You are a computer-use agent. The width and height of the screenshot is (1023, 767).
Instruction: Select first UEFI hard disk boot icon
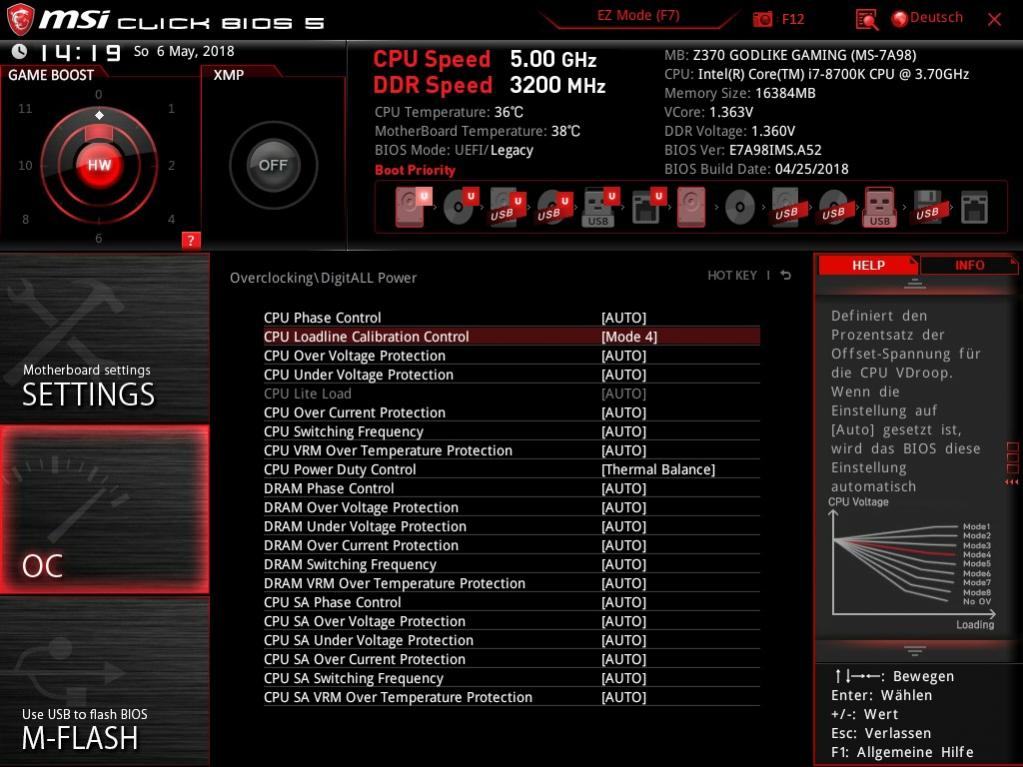point(413,207)
